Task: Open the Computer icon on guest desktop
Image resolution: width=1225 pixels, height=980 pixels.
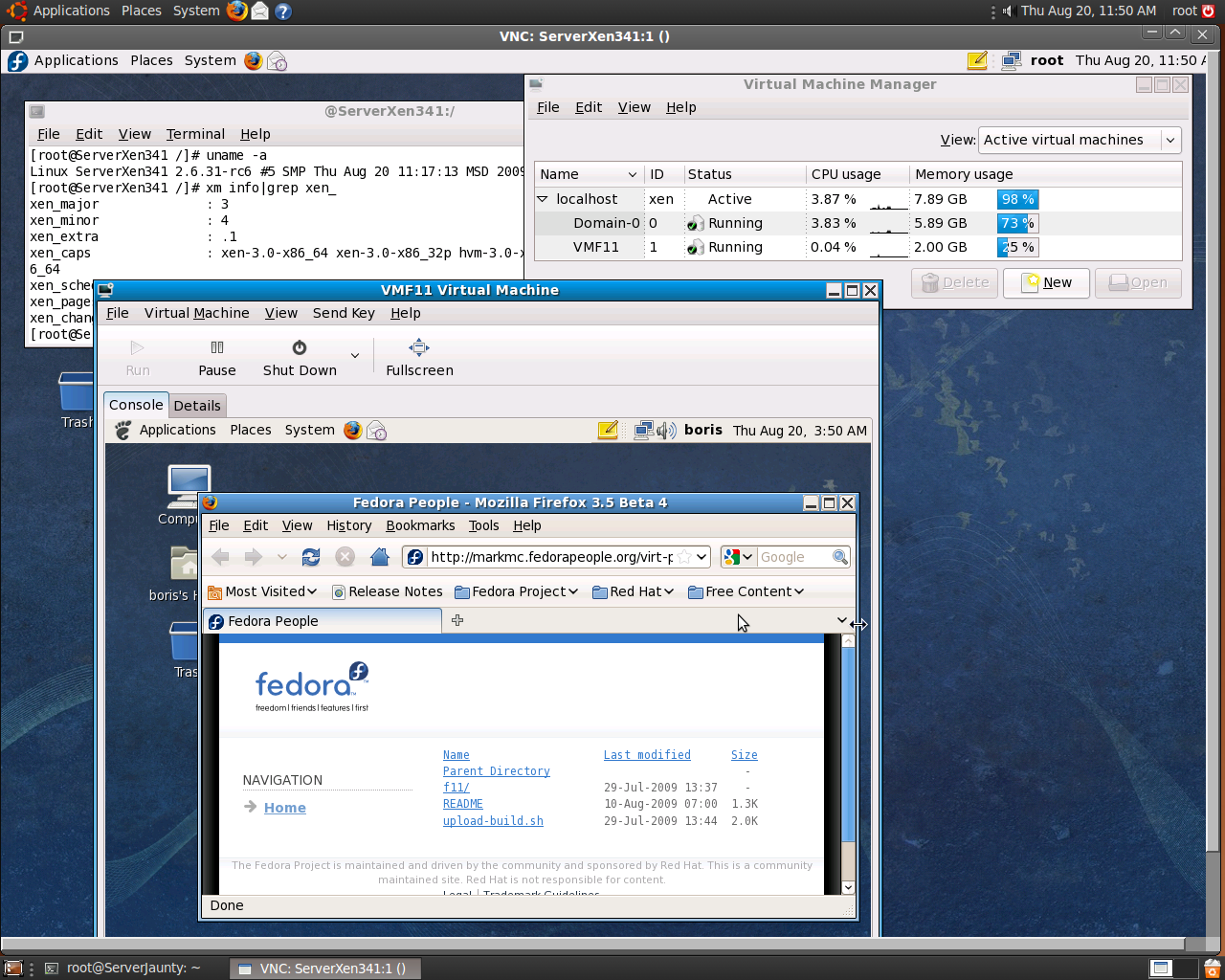Action: click(x=188, y=486)
